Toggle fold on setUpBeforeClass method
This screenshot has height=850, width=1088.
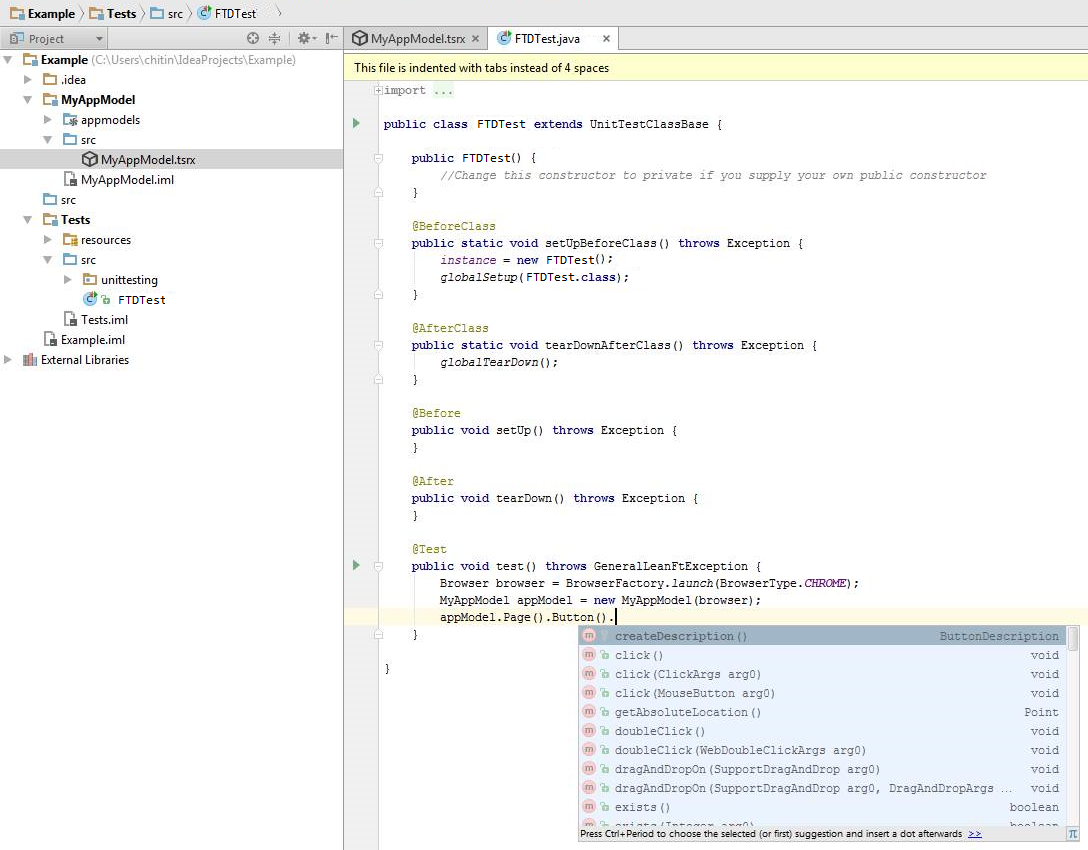(378, 243)
